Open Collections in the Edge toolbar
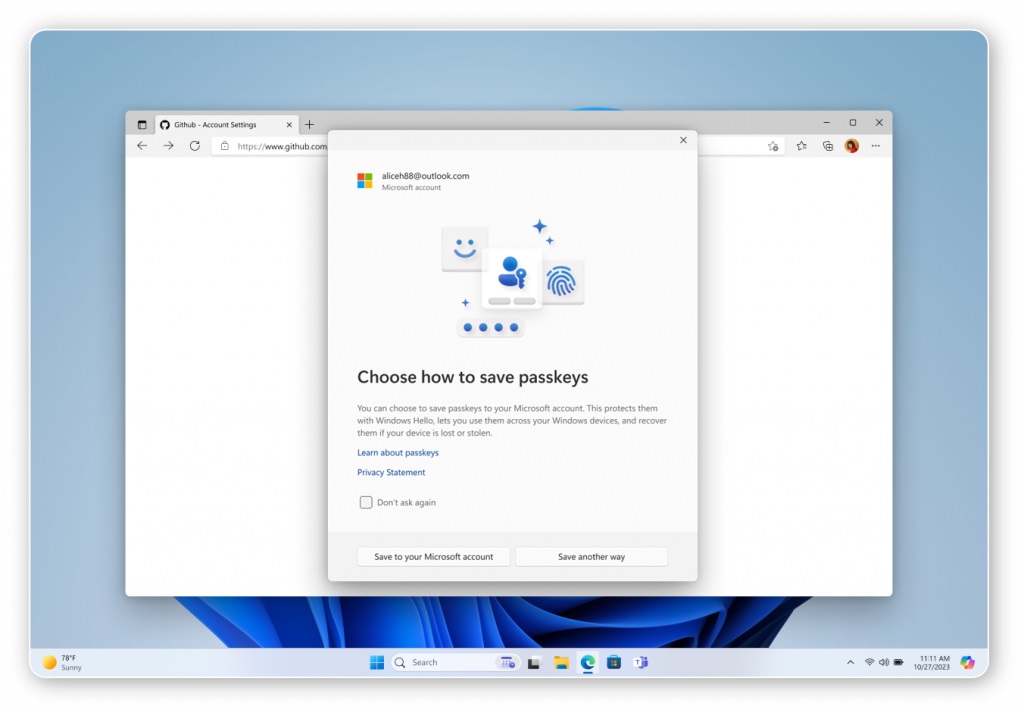Screen dimensions: 1024x713 827,146
